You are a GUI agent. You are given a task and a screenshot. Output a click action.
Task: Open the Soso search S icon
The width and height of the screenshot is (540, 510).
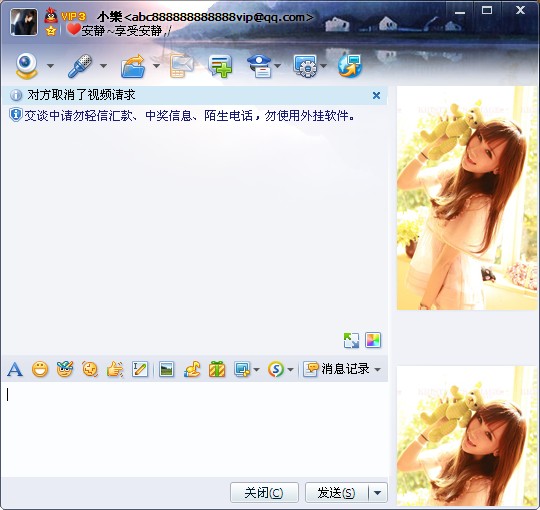[276, 370]
